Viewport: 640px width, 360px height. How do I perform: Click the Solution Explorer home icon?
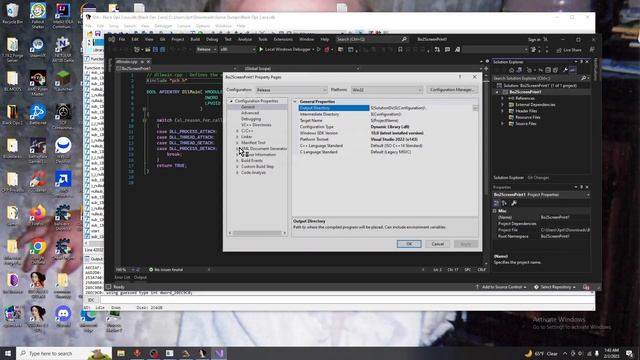pos(511,70)
